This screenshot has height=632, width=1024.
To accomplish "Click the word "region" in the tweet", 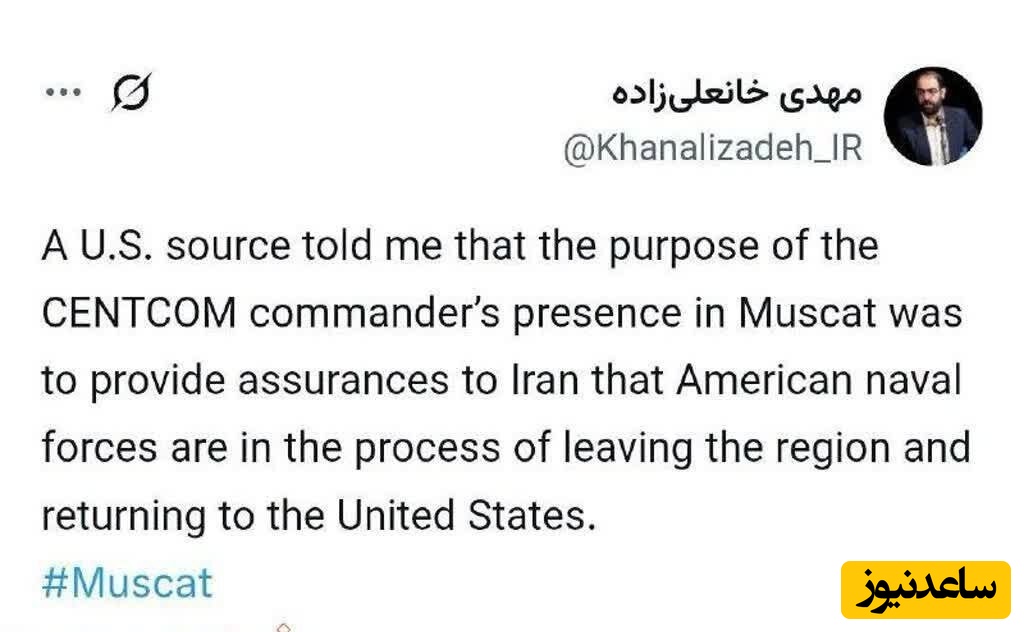I will point(830,448).
